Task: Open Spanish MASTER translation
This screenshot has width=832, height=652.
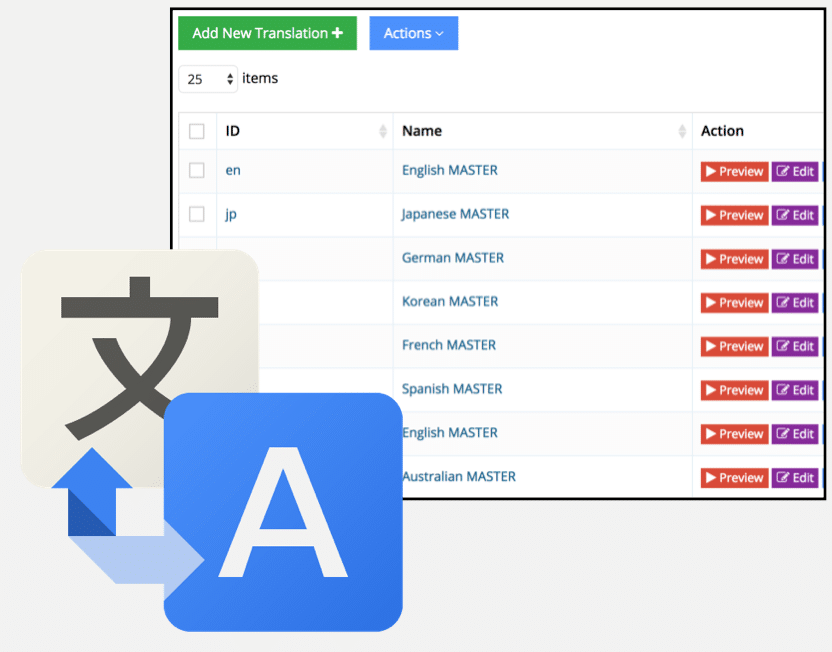Action: click(x=452, y=389)
